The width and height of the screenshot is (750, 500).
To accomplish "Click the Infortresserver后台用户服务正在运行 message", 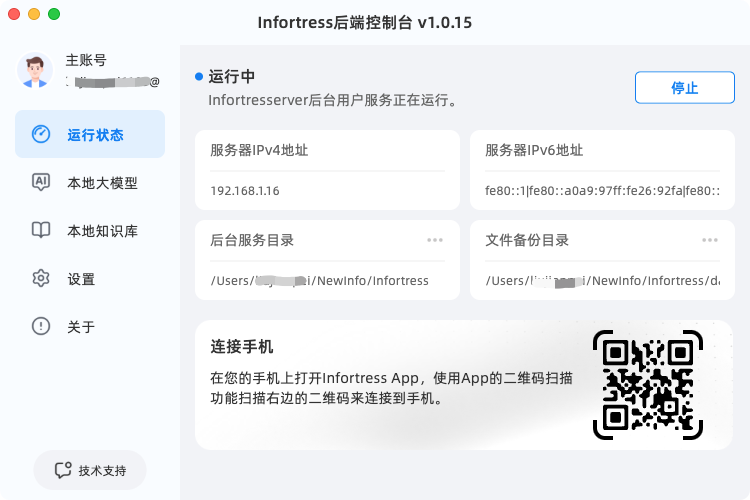I will tap(333, 100).
